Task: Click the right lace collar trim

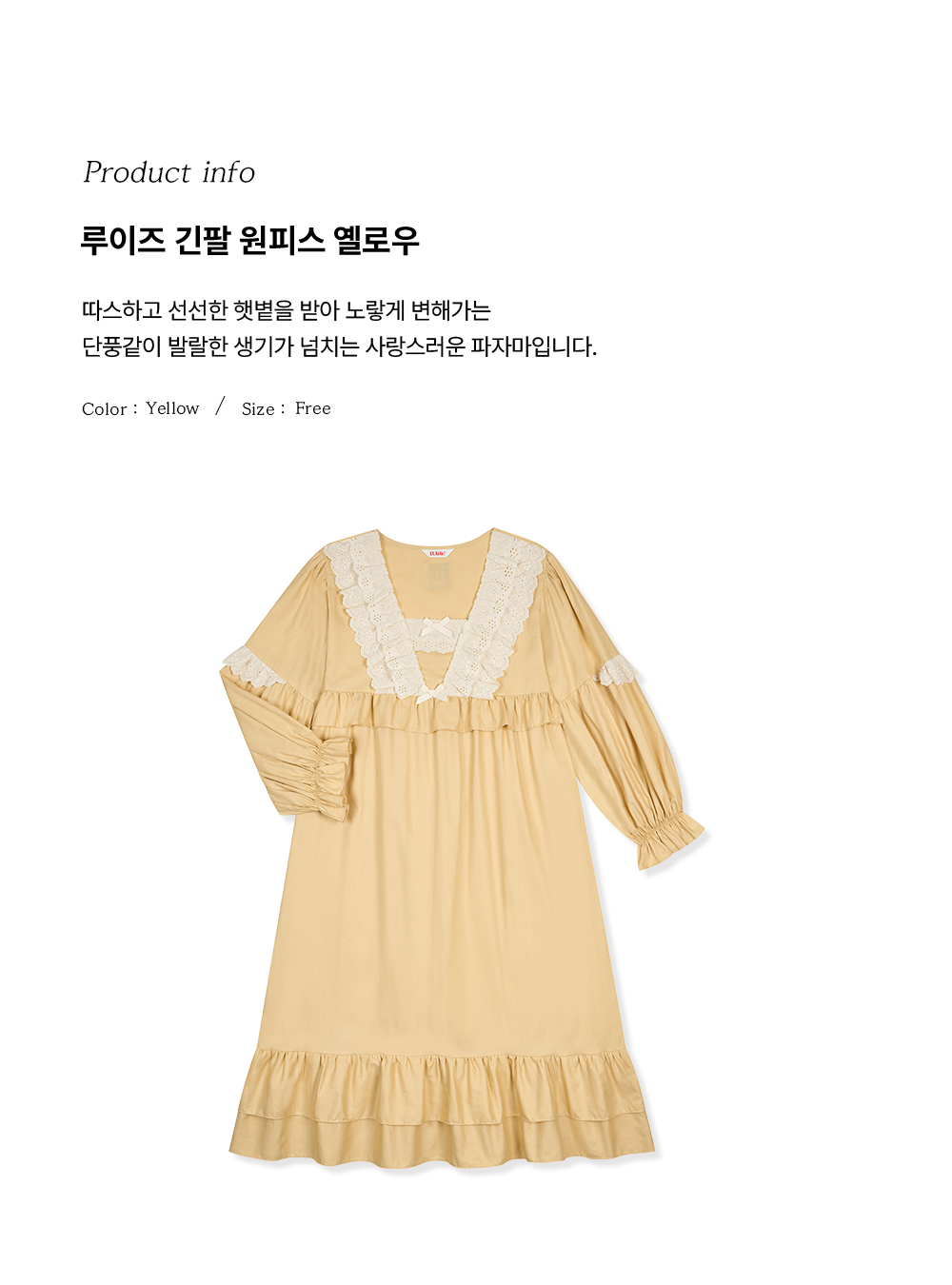Action: (x=495, y=609)
